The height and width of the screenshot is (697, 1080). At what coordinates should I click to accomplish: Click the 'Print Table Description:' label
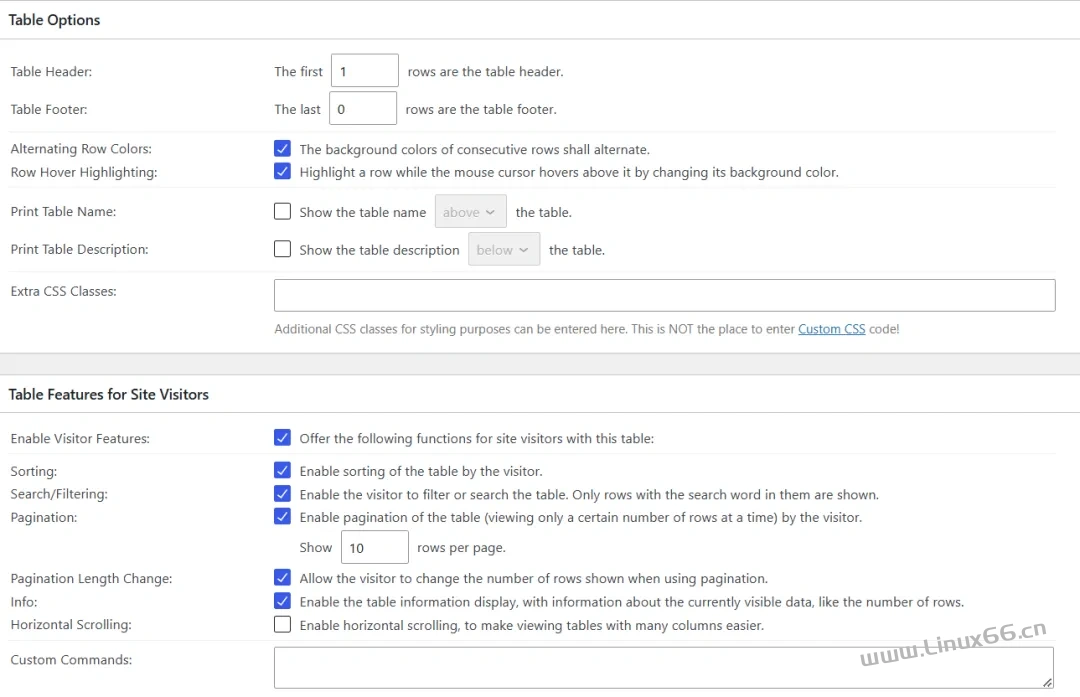point(79,249)
